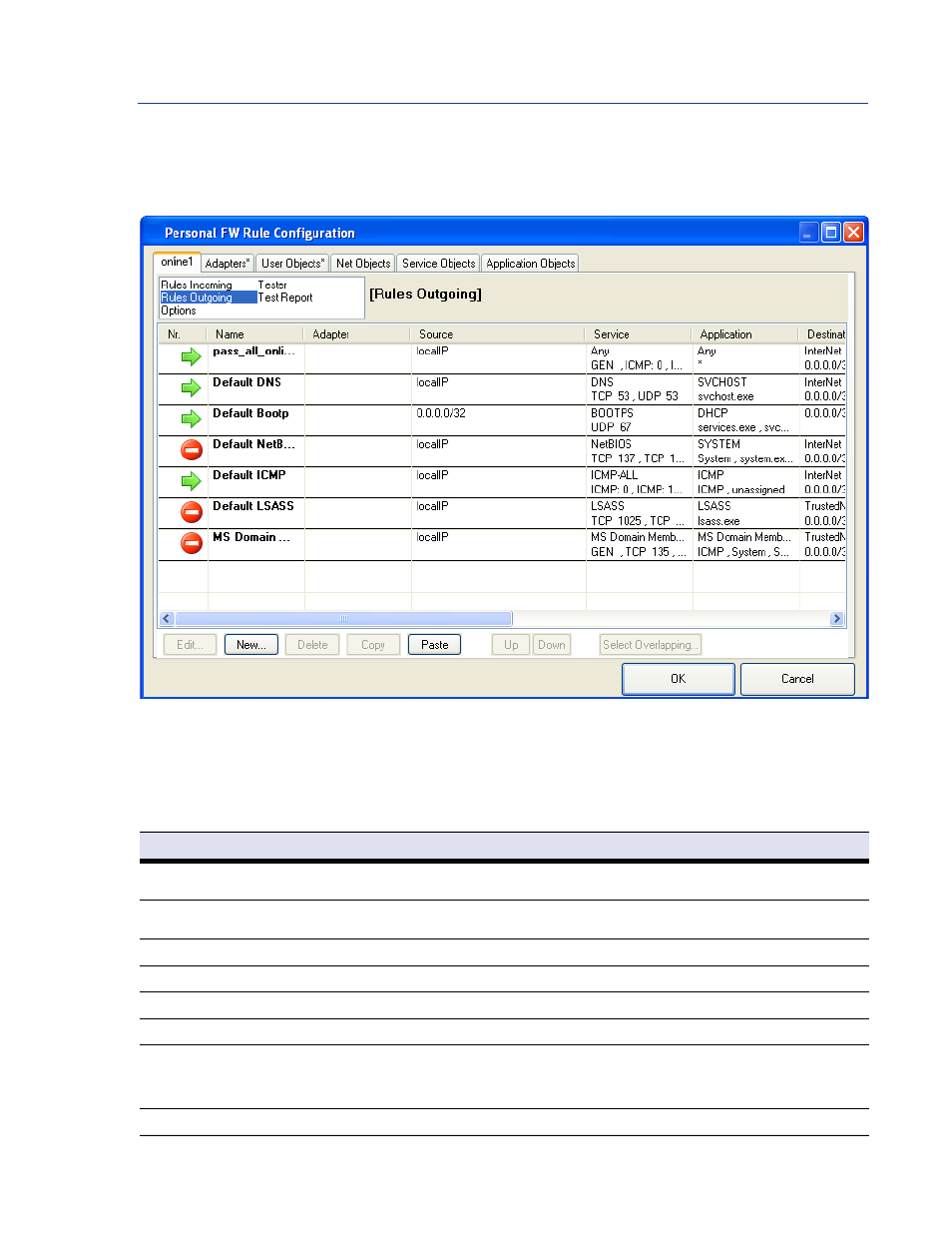Click green allow arrow of pass_all_onli rule
This screenshot has width=952, height=1233.
click(x=191, y=357)
